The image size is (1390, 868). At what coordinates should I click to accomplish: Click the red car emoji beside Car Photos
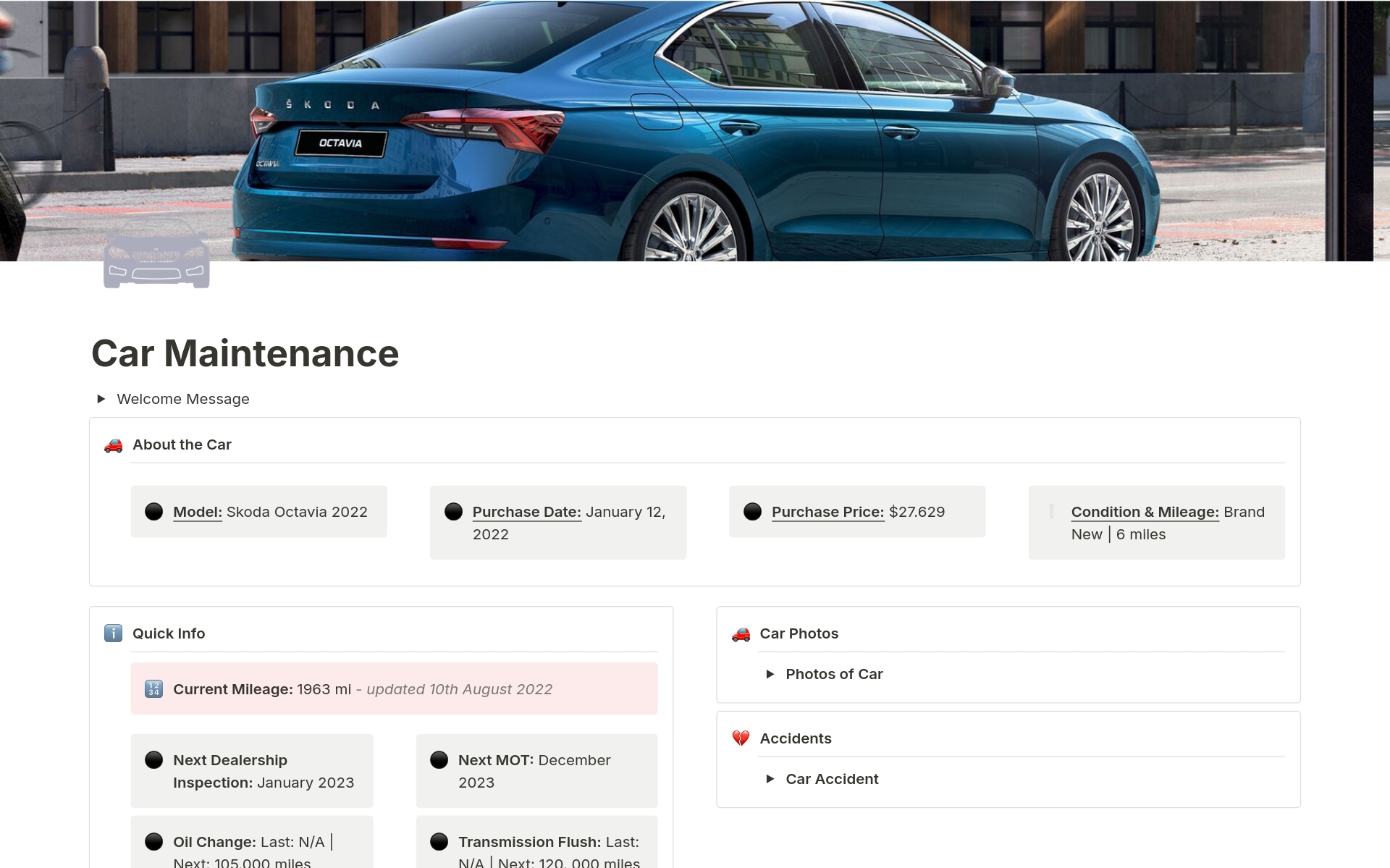[741, 634]
